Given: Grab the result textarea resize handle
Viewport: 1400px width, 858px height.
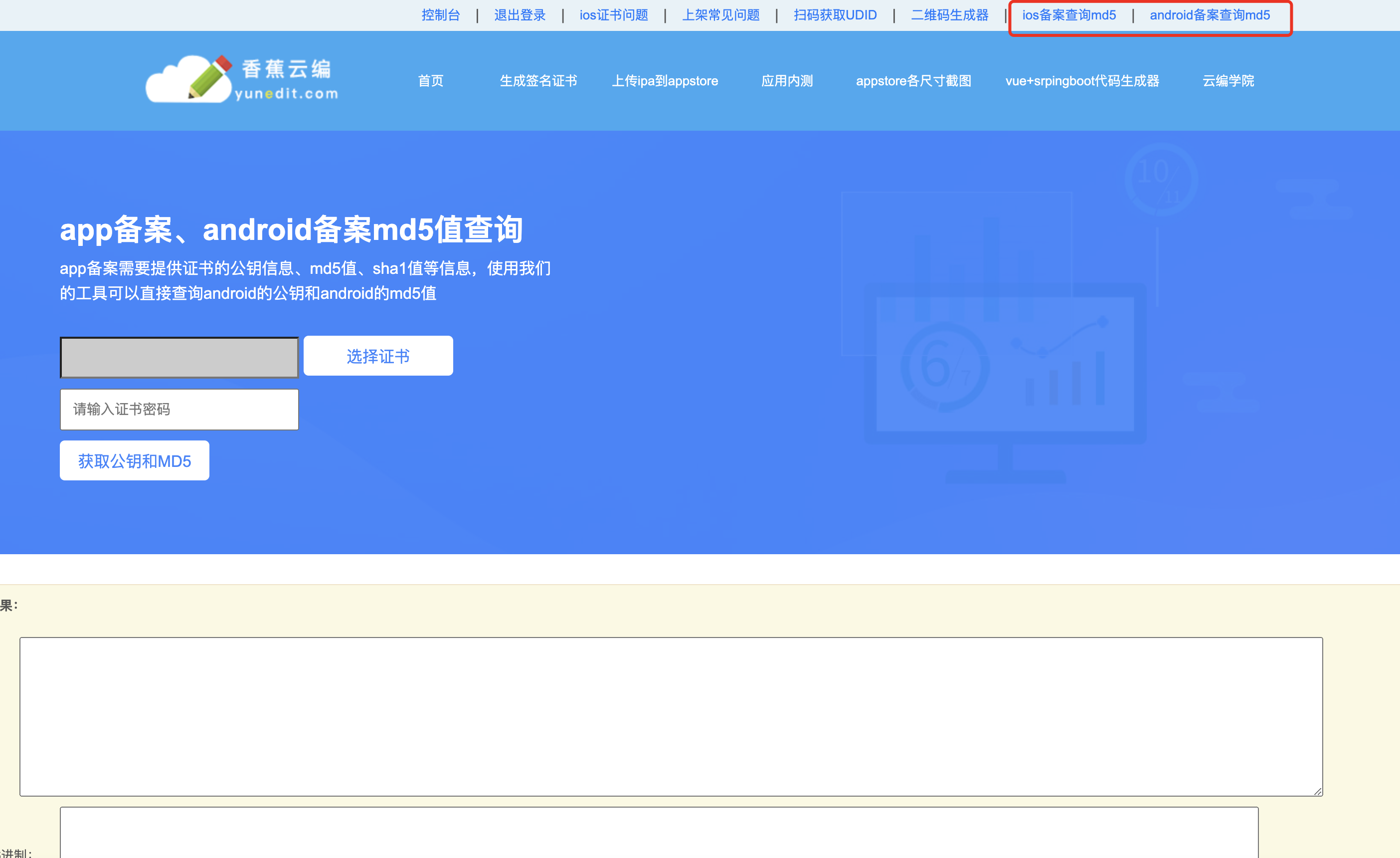Looking at the screenshot, I should tap(1318, 791).
